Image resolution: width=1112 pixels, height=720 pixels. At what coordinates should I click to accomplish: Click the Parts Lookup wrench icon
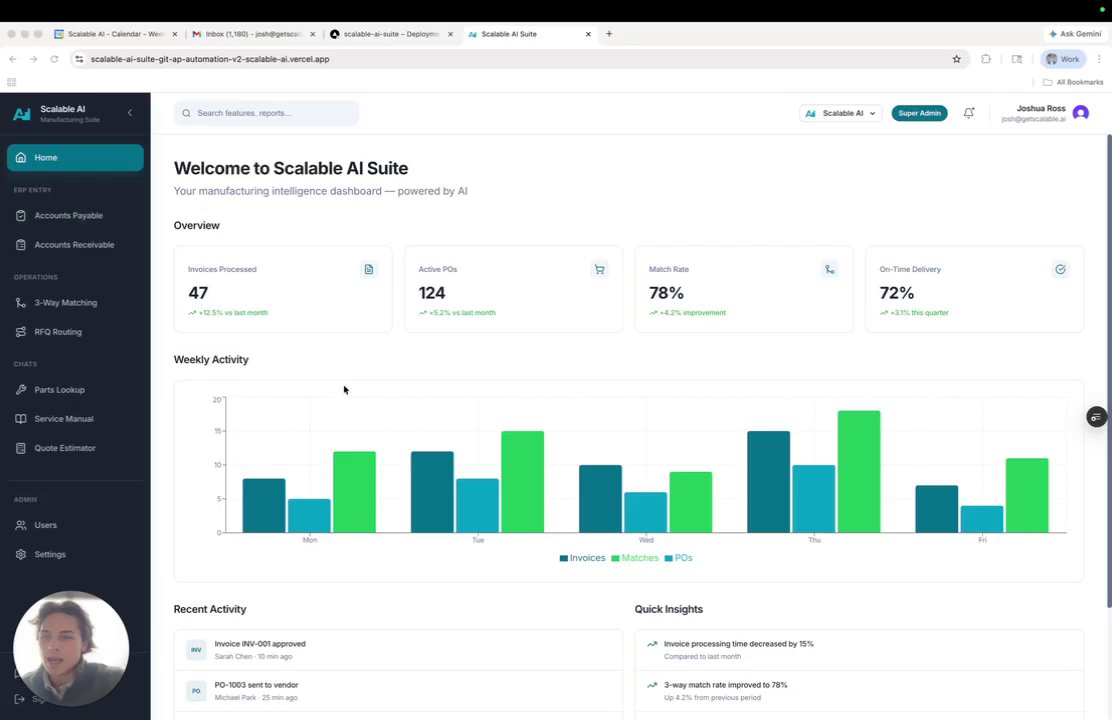coord(21,389)
